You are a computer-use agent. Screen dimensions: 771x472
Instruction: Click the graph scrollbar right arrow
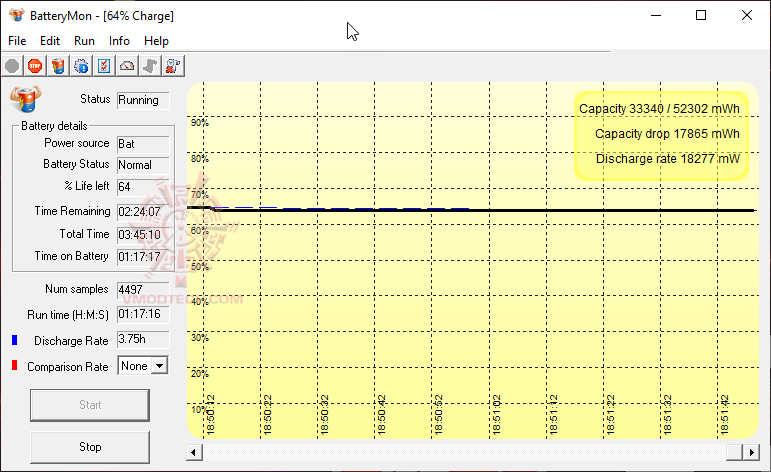tap(751, 452)
